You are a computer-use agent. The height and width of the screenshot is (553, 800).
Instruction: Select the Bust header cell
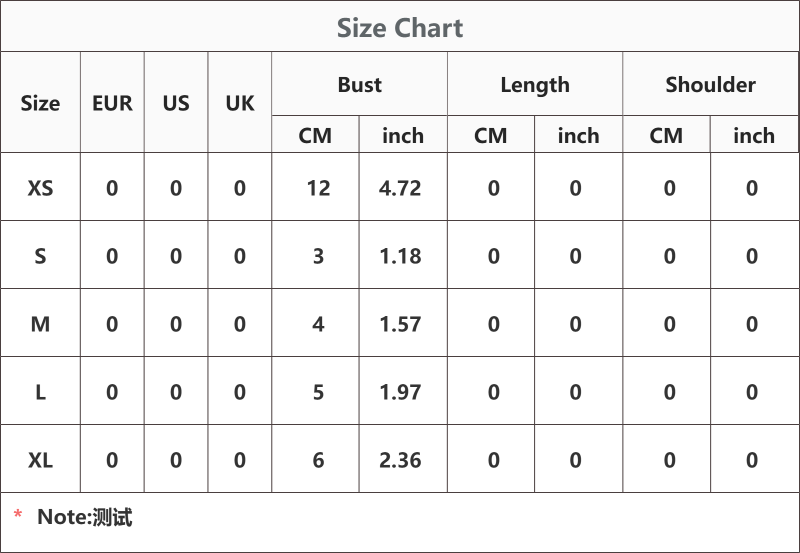(360, 84)
